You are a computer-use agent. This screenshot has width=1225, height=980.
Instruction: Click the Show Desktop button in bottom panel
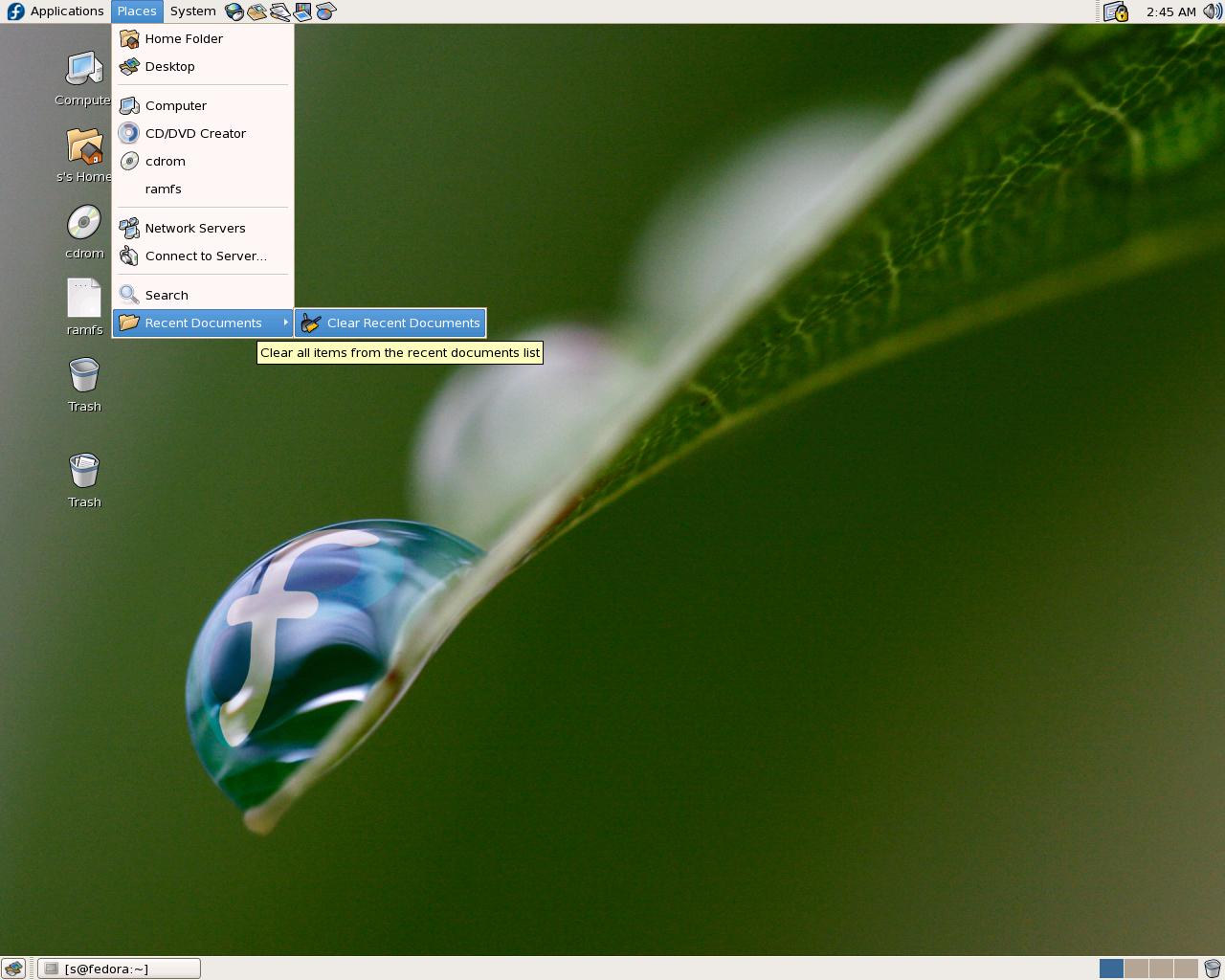tap(13, 969)
